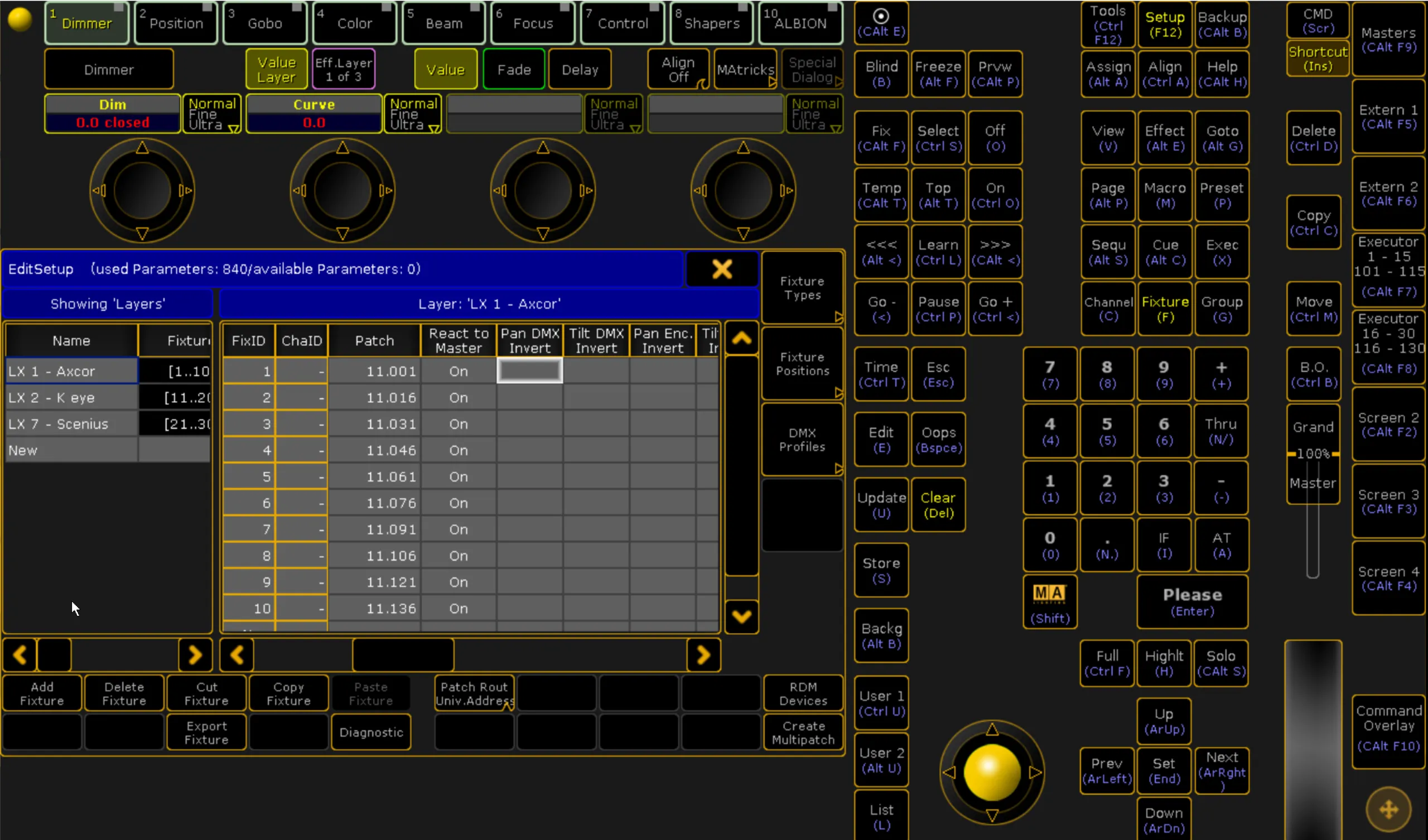Click Export Fixture button
Image resolution: width=1428 pixels, height=840 pixels.
pos(206,732)
